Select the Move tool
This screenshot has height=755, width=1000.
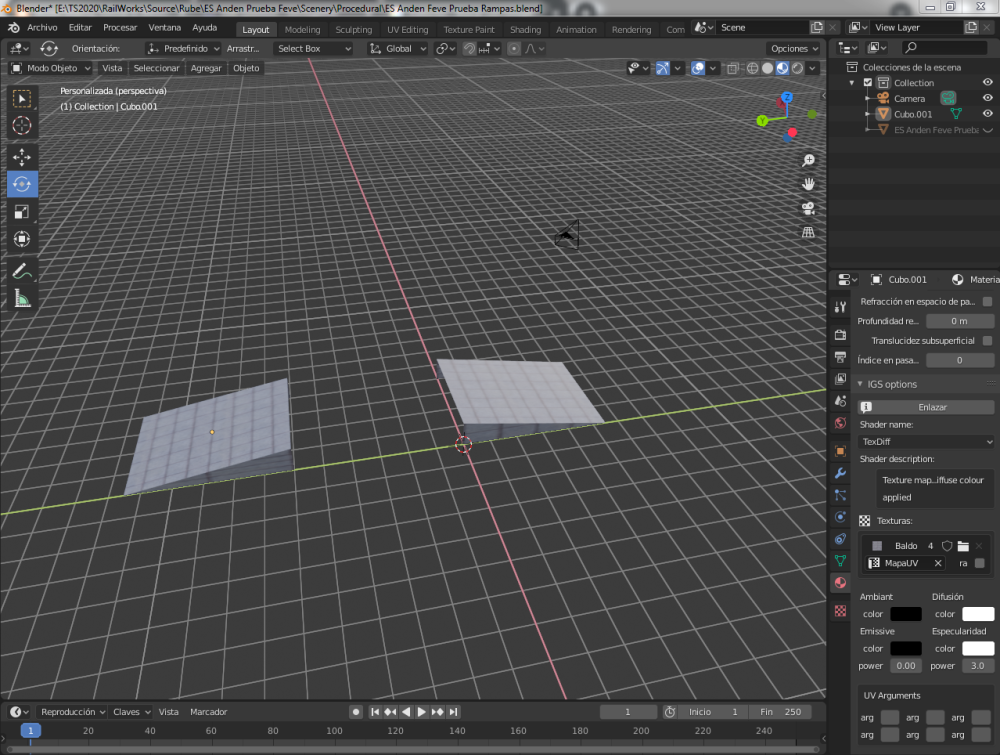(x=22, y=157)
